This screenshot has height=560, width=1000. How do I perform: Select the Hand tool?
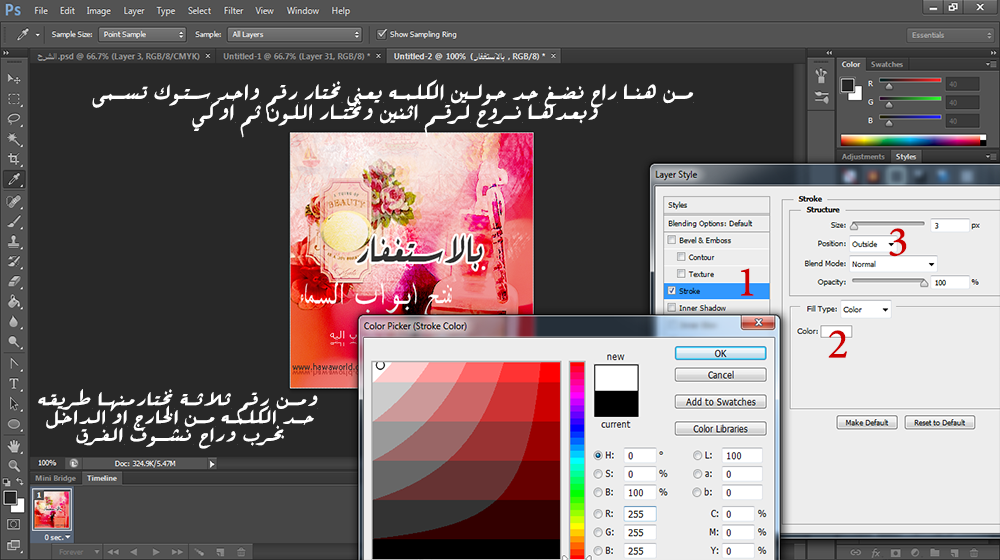pyautogui.click(x=14, y=445)
